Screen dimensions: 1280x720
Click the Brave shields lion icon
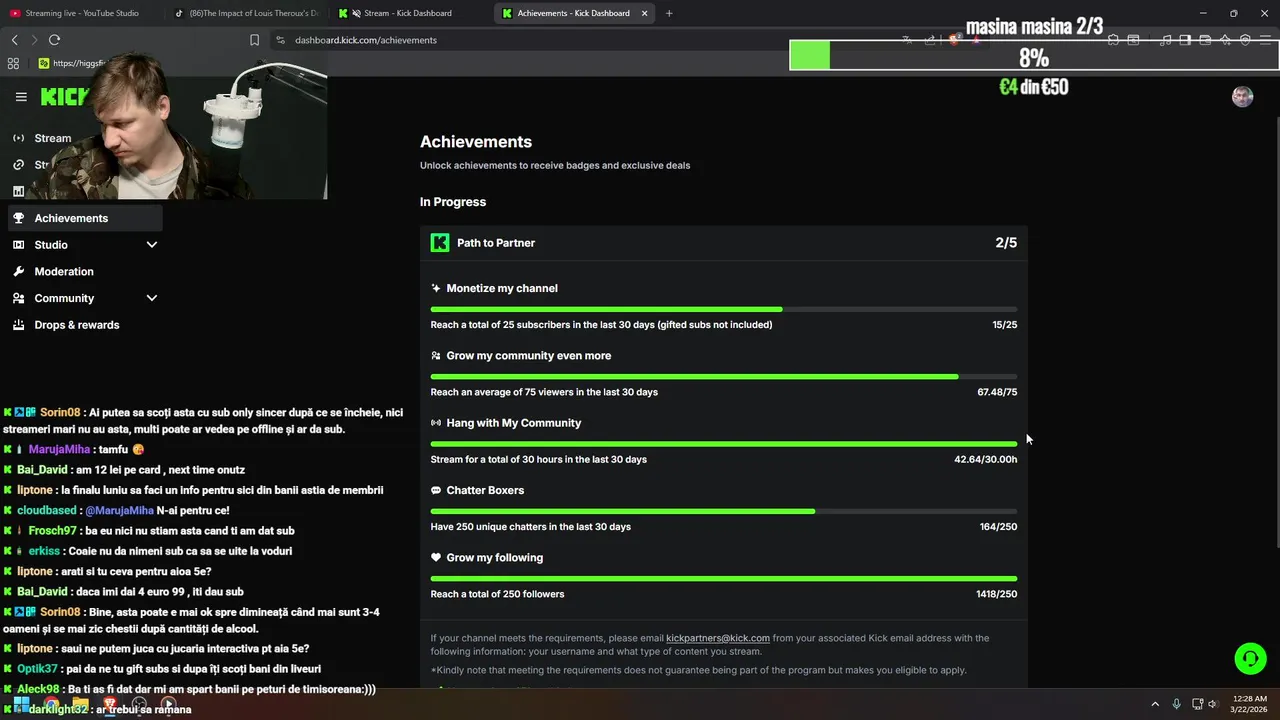coord(954,40)
